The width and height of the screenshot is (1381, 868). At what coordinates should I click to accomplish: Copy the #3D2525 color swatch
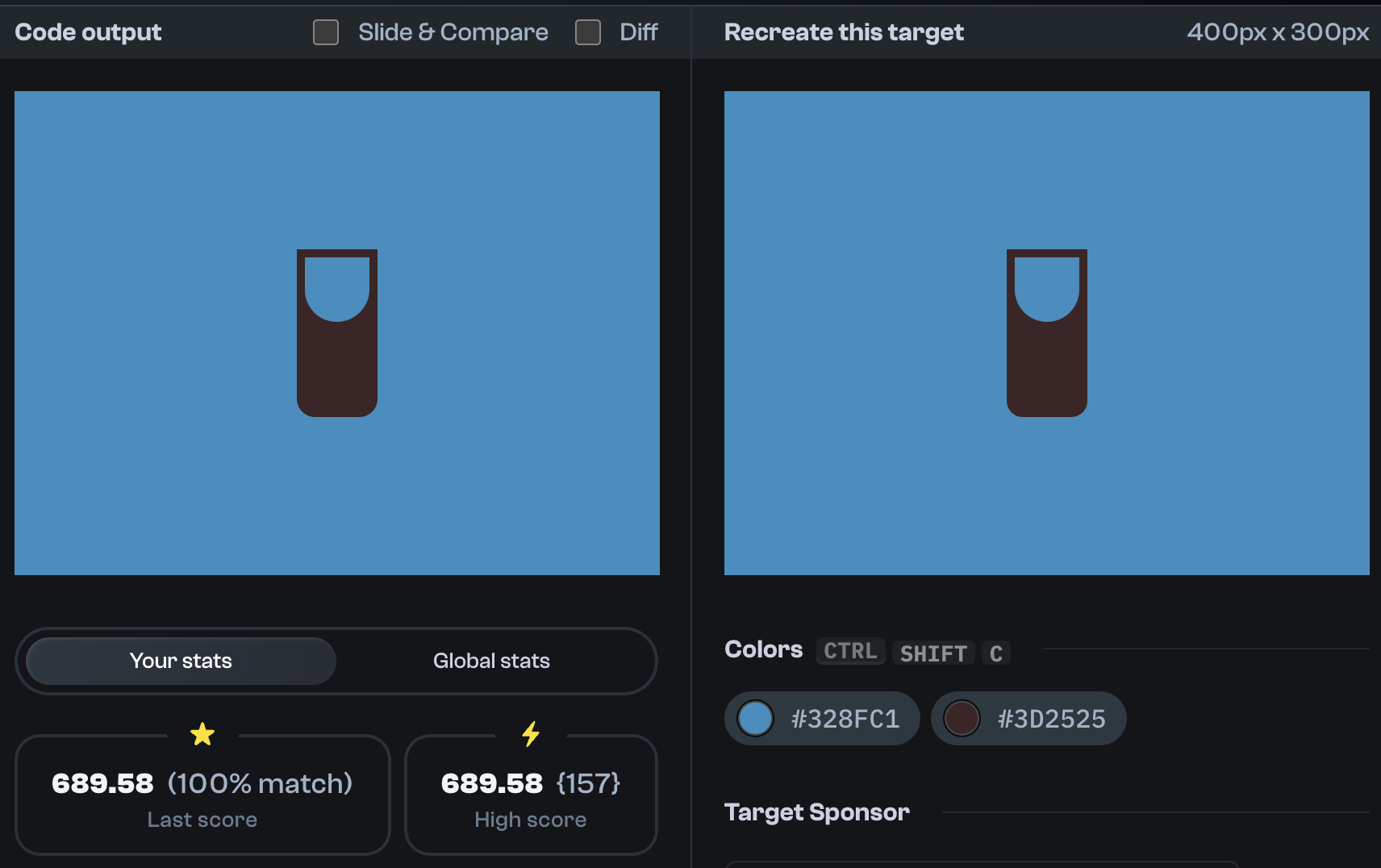click(1028, 718)
